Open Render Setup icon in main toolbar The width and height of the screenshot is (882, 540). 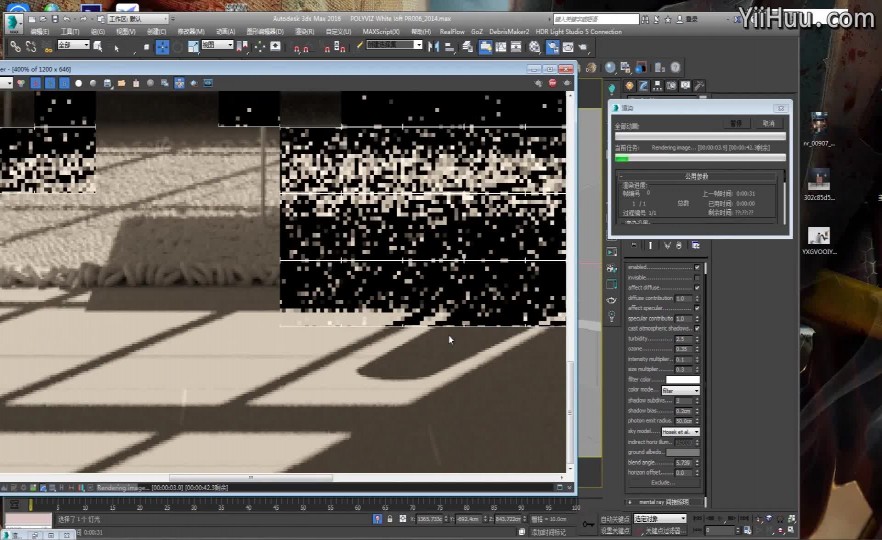pyautogui.click(x=552, y=47)
